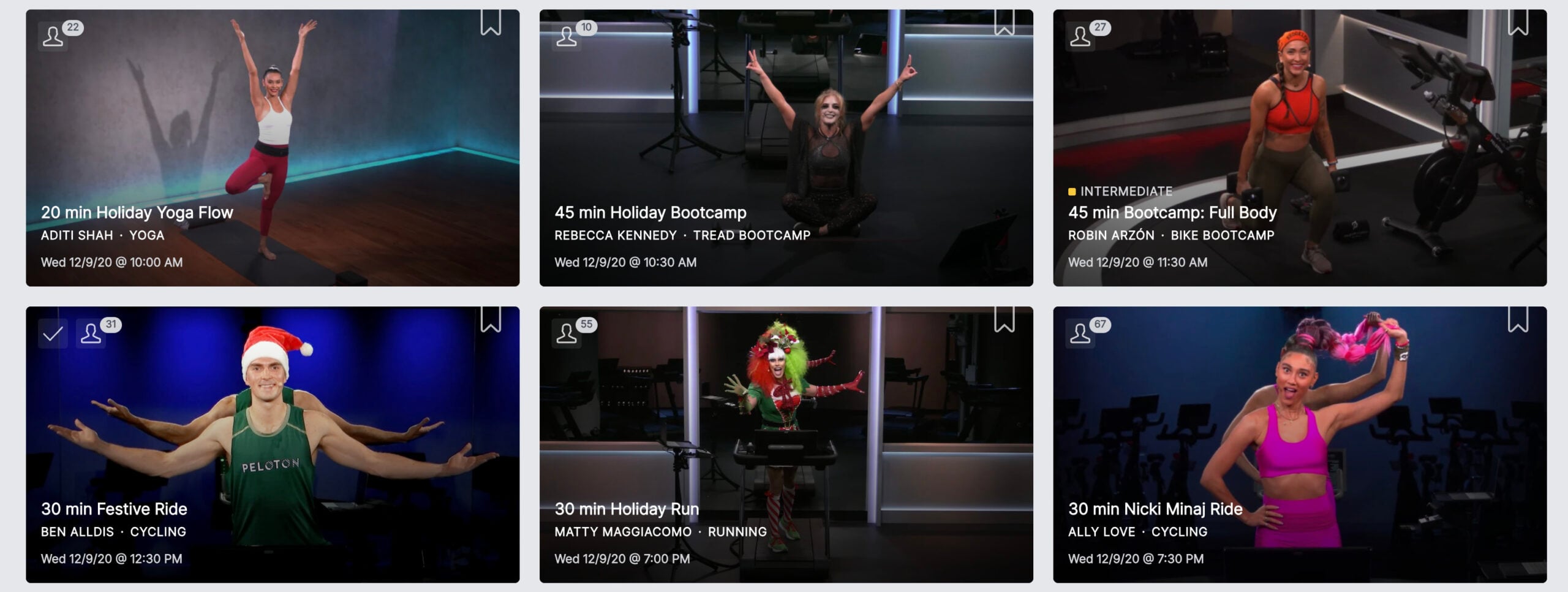This screenshot has width=1568, height=592.
Task: Click the date 'Wed 12/9/20 @ 10:00 AM'
Action: tap(111, 262)
